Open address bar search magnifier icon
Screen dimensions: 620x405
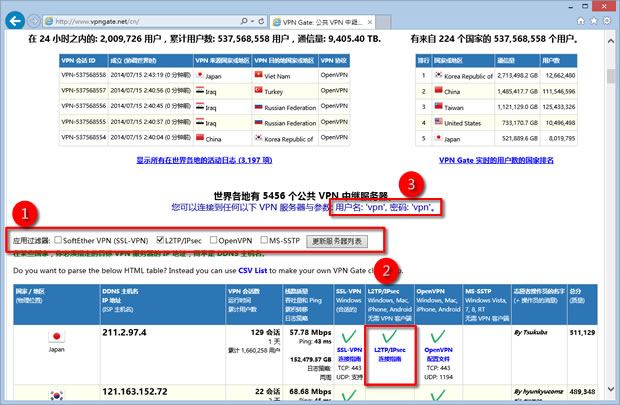pyautogui.click(x=244, y=21)
